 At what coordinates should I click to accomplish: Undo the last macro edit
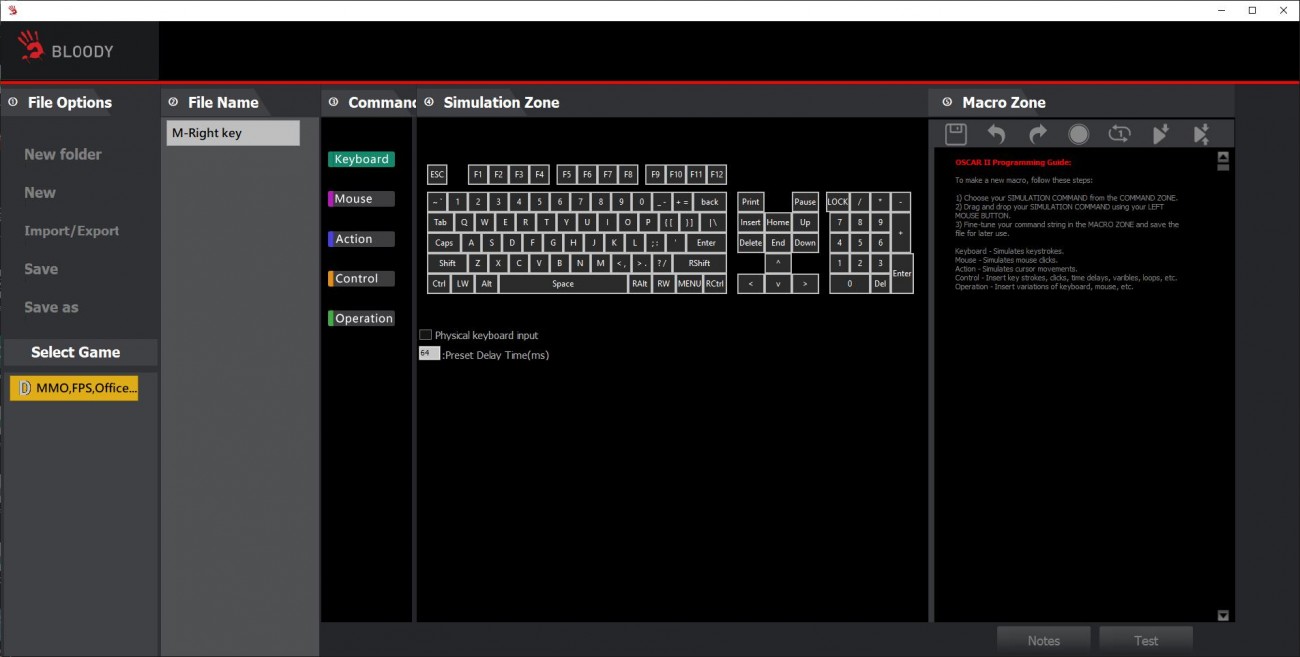(996, 134)
